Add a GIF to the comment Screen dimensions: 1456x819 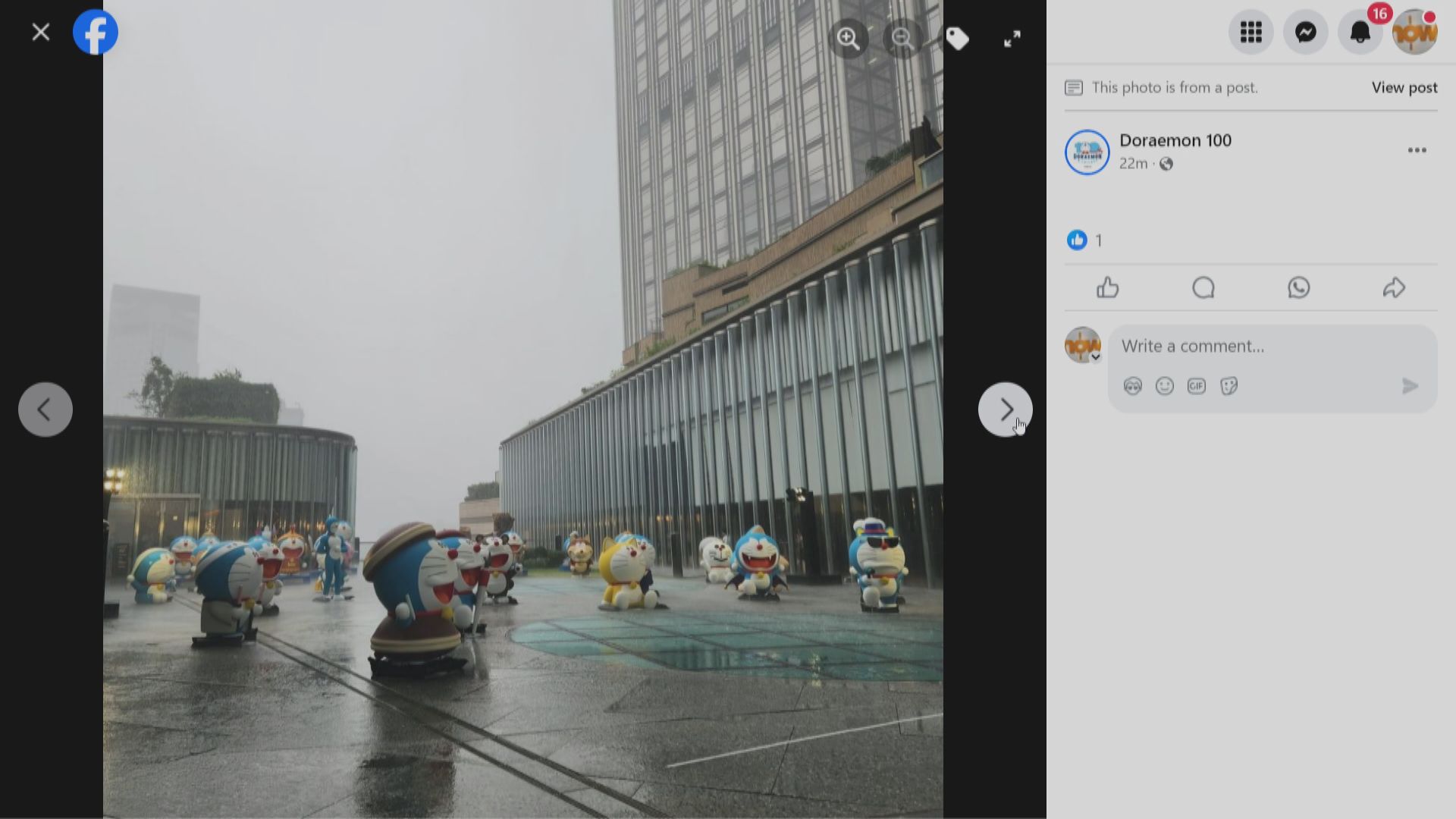1197,386
